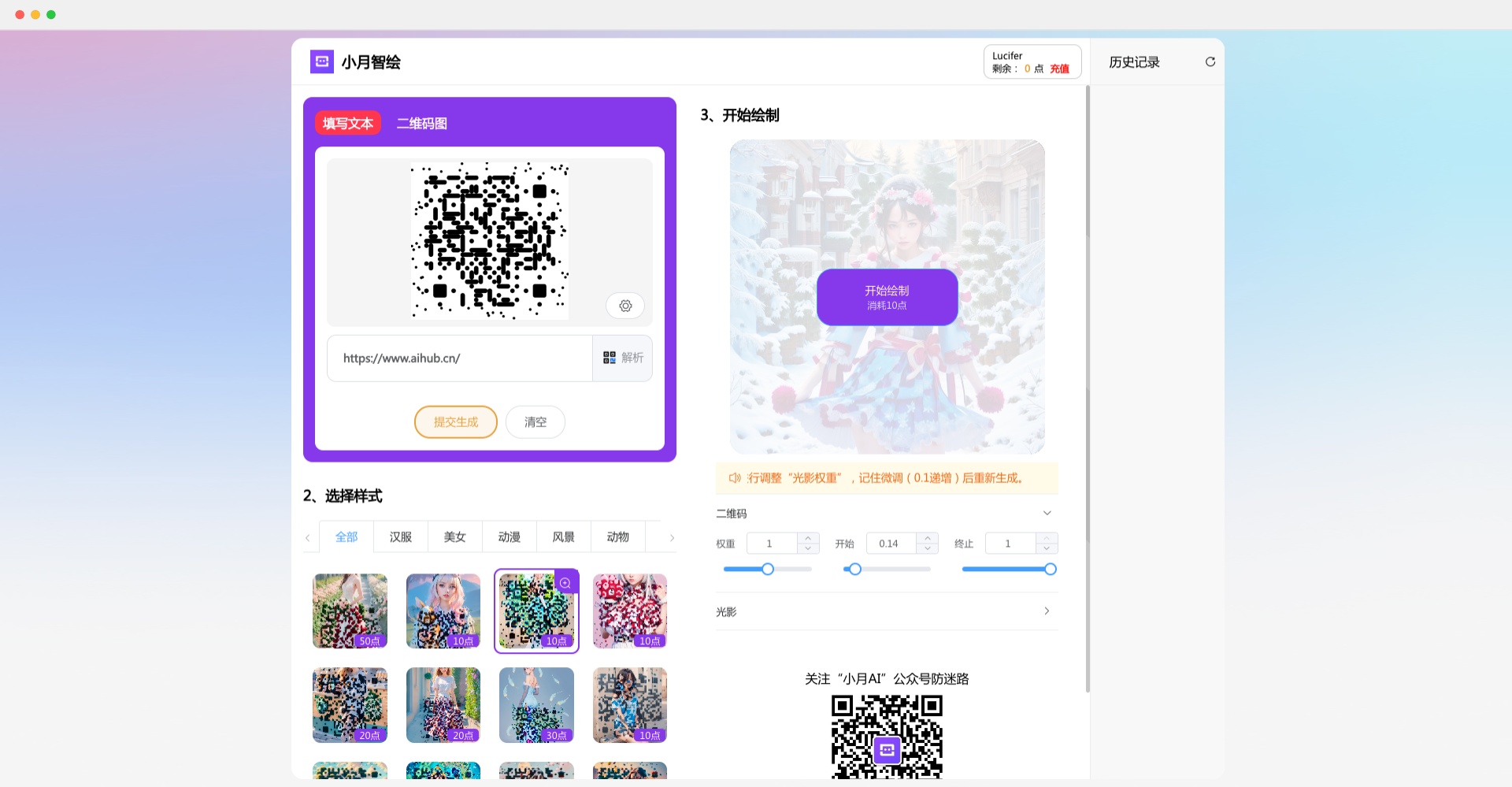Select the 动物 style category tab
1512x787 pixels.
click(618, 536)
